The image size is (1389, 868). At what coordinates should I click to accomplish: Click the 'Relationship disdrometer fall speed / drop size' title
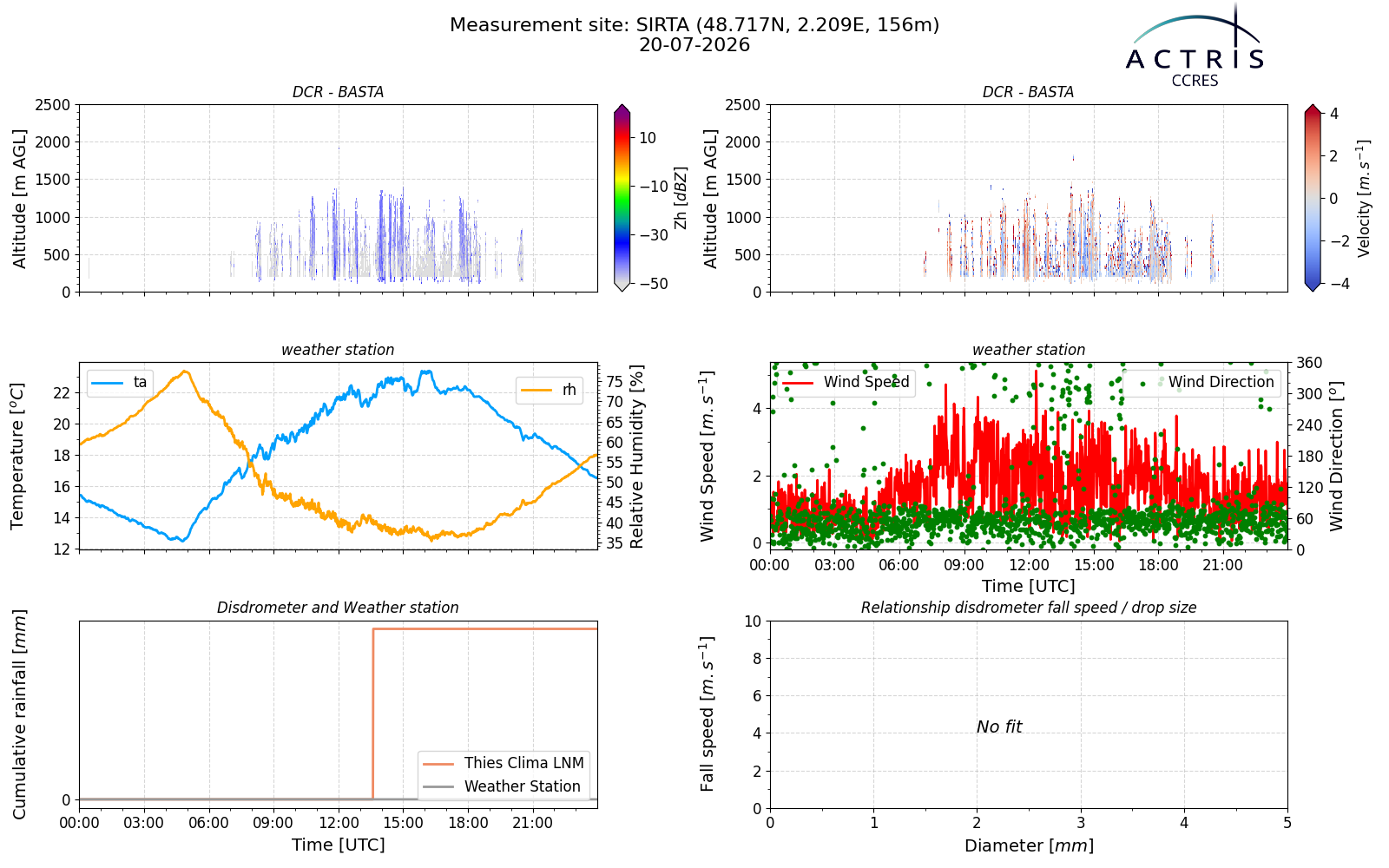pos(1029,608)
